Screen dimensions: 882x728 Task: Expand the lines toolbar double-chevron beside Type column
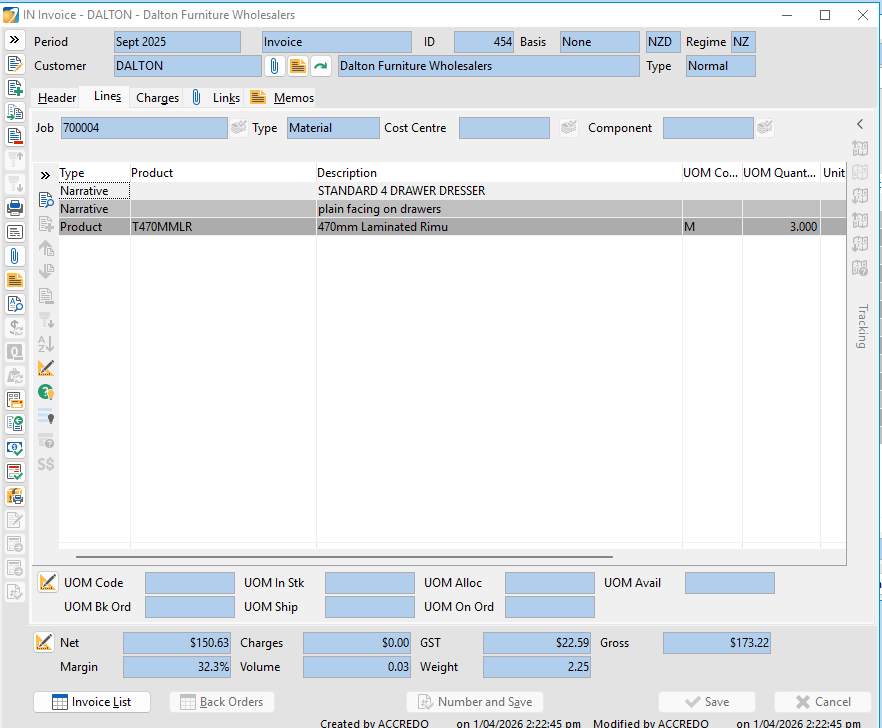click(x=46, y=176)
